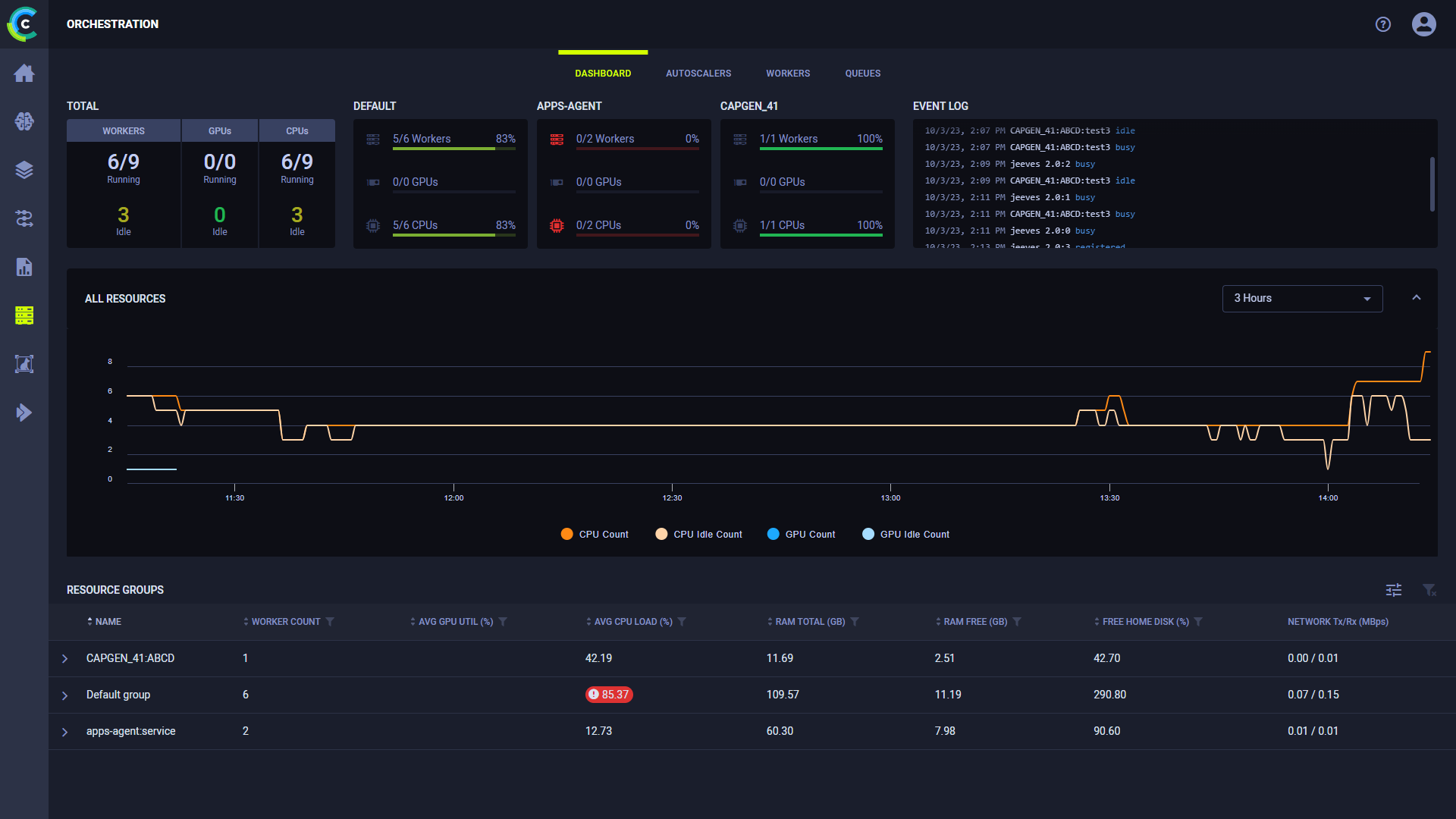Expand the apps-agent.service resource group row
Viewport: 1456px width, 819px height.
tap(65, 731)
